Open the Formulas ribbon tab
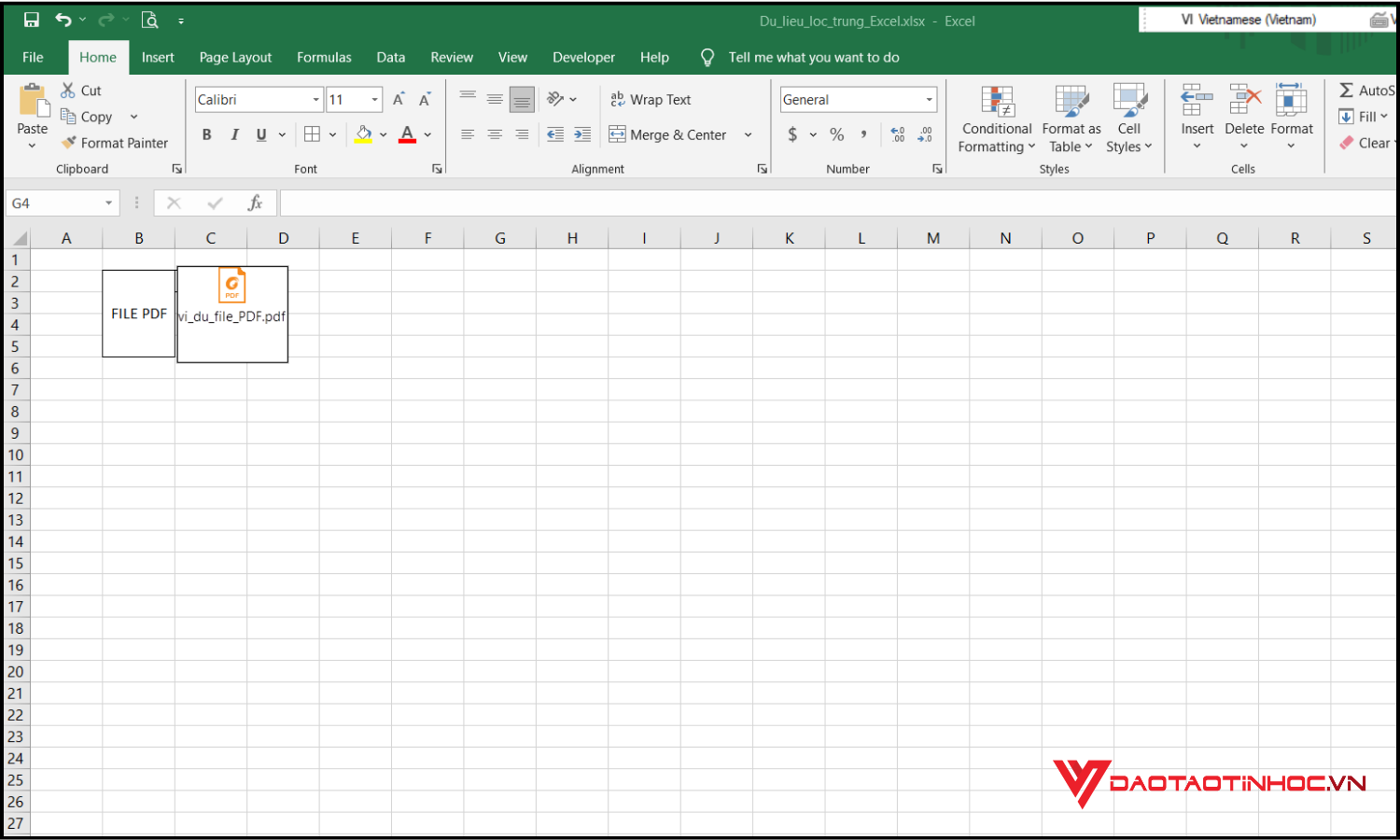 coord(324,57)
